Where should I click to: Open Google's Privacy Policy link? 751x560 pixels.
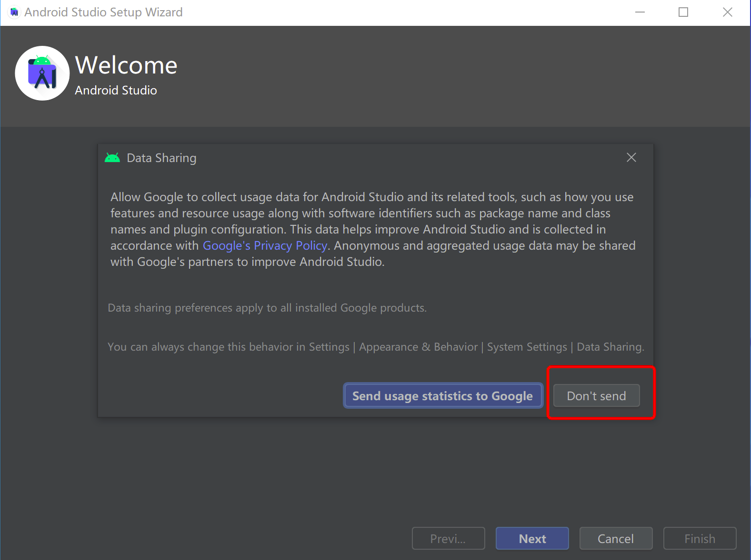tap(265, 245)
